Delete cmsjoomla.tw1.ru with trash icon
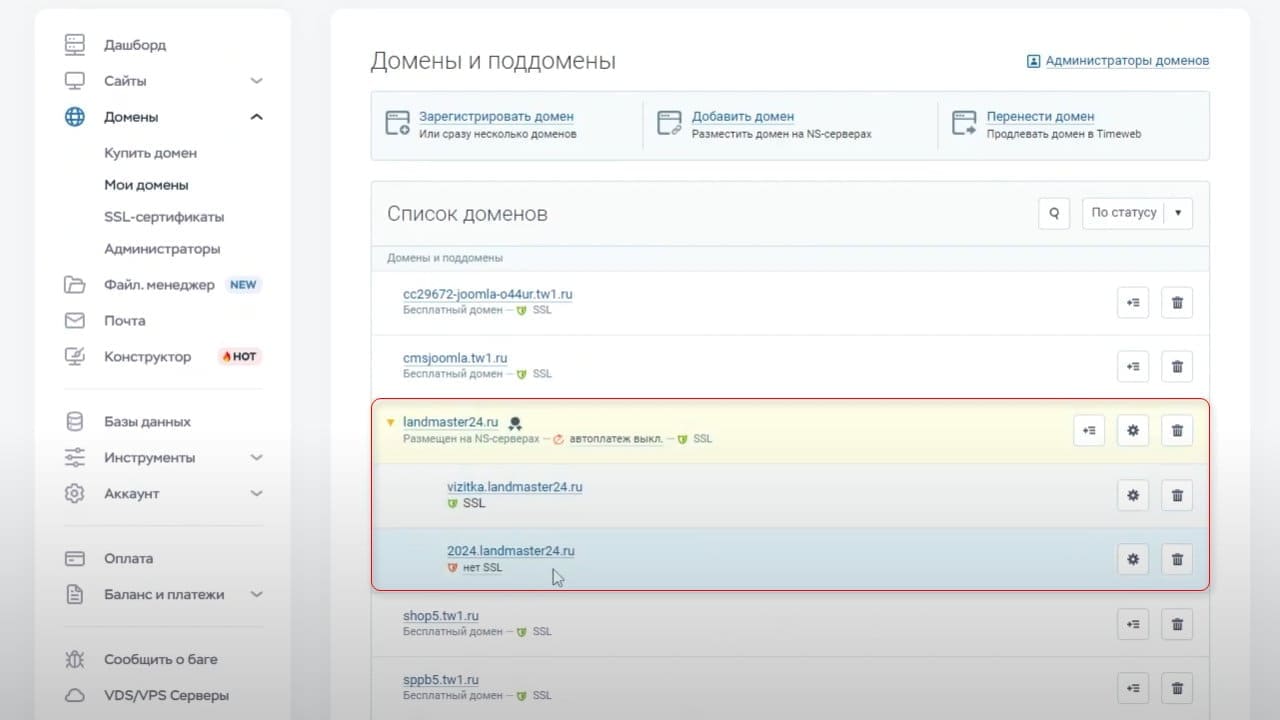The width and height of the screenshot is (1280, 720). (1177, 367)
